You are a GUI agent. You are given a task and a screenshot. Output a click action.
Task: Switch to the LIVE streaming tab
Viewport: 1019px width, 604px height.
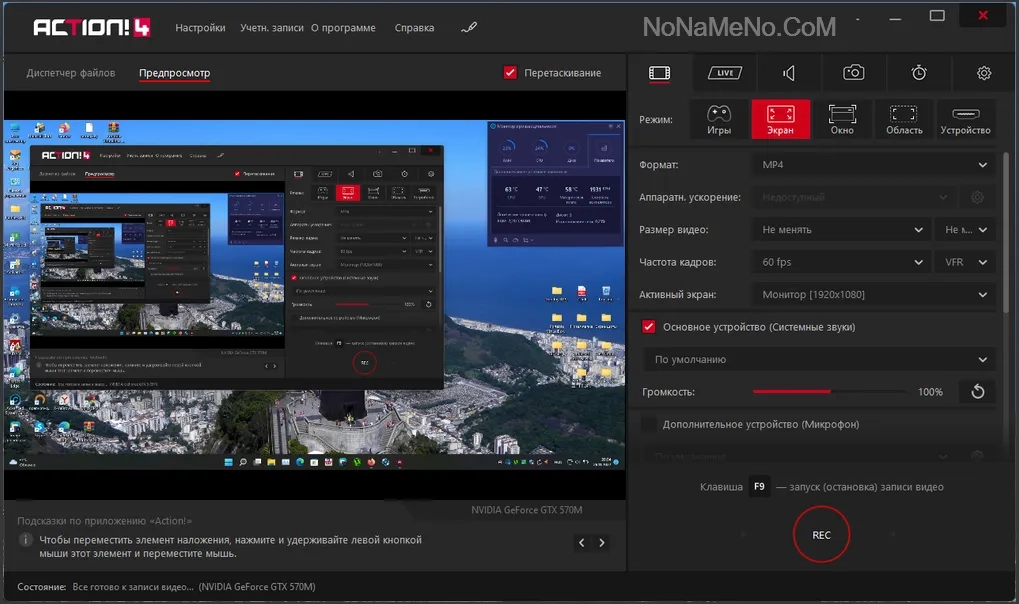click(x=724, y=73)
